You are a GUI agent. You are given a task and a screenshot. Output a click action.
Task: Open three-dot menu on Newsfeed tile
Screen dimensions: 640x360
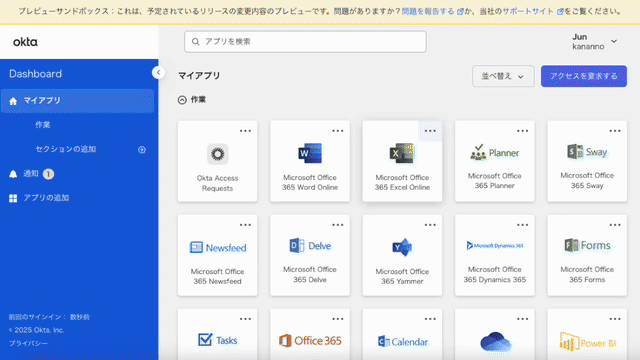click(245, 225)
